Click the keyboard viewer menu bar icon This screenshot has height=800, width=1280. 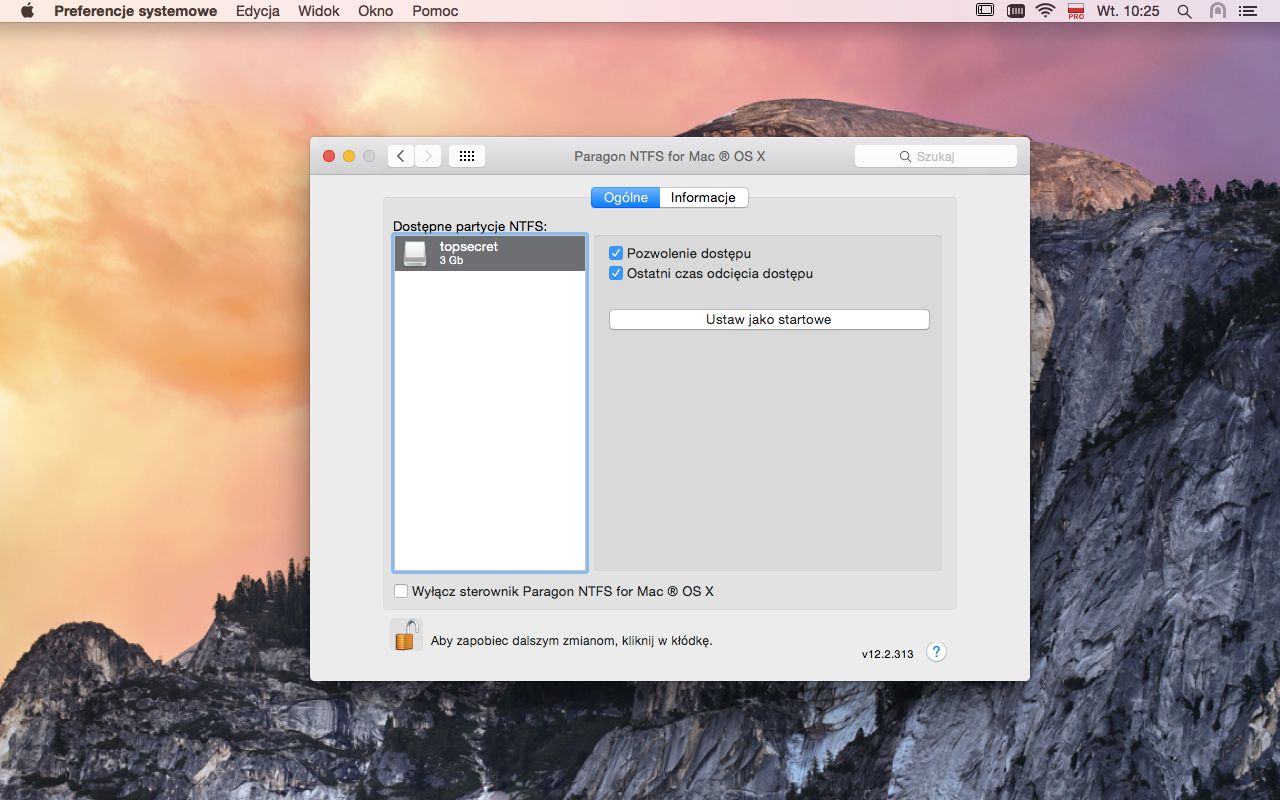(x=1015, y=11)
